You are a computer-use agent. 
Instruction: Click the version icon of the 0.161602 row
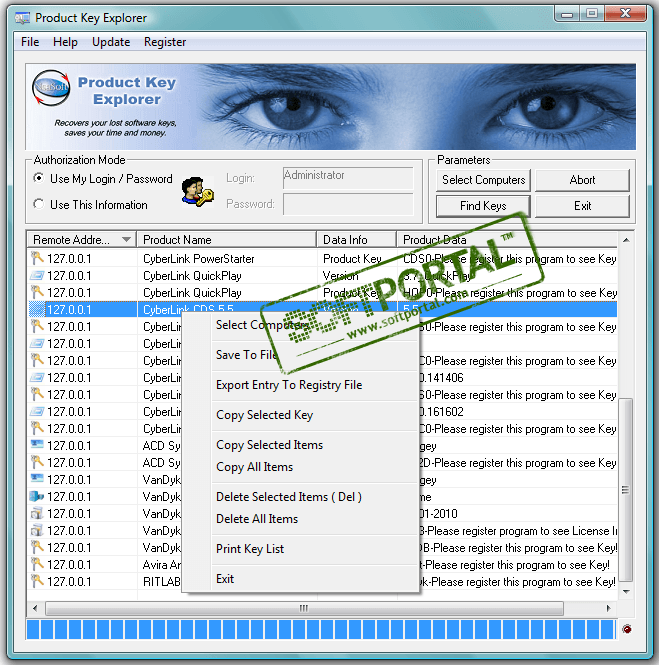(37, 411)
